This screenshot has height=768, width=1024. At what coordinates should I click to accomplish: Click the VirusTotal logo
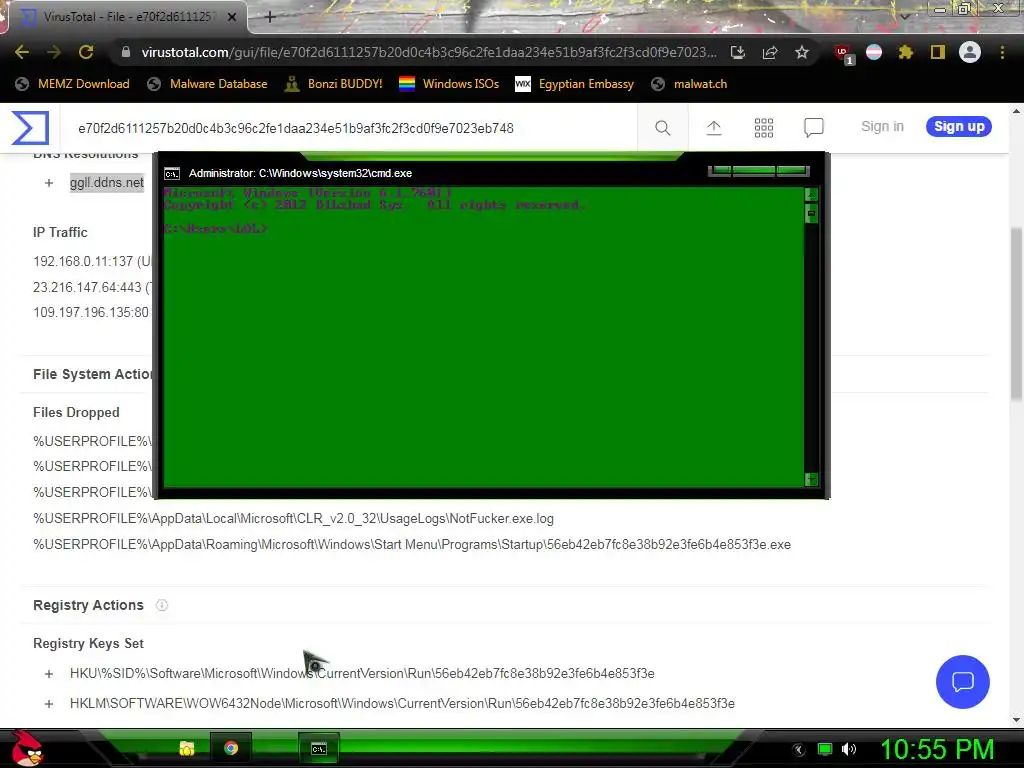30,127
